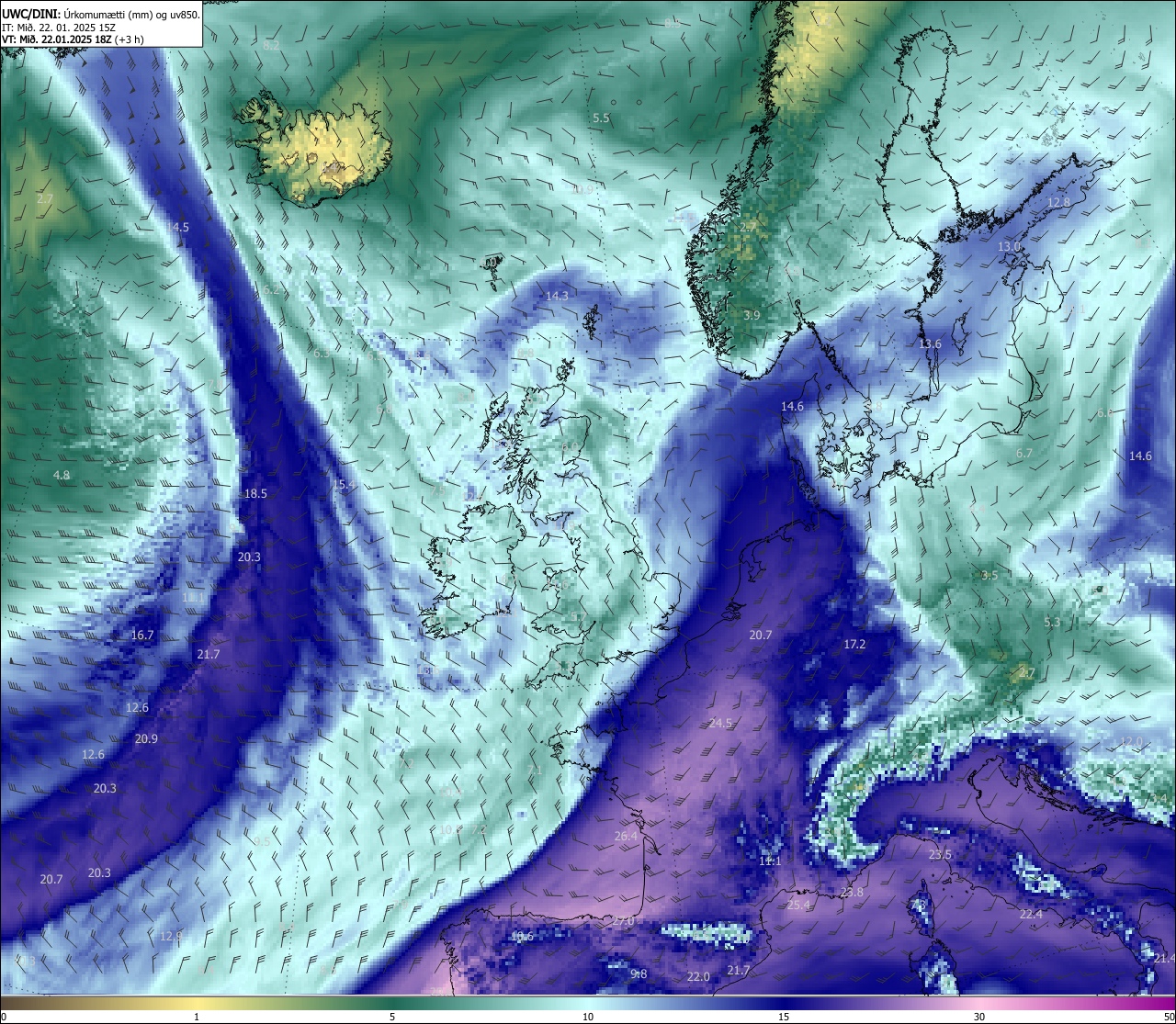Image resolution: width=1176 pixels, height=1024 pixels.
Task: Click the 17.2 value label over Germany
Action: click(x=854, y=645)
